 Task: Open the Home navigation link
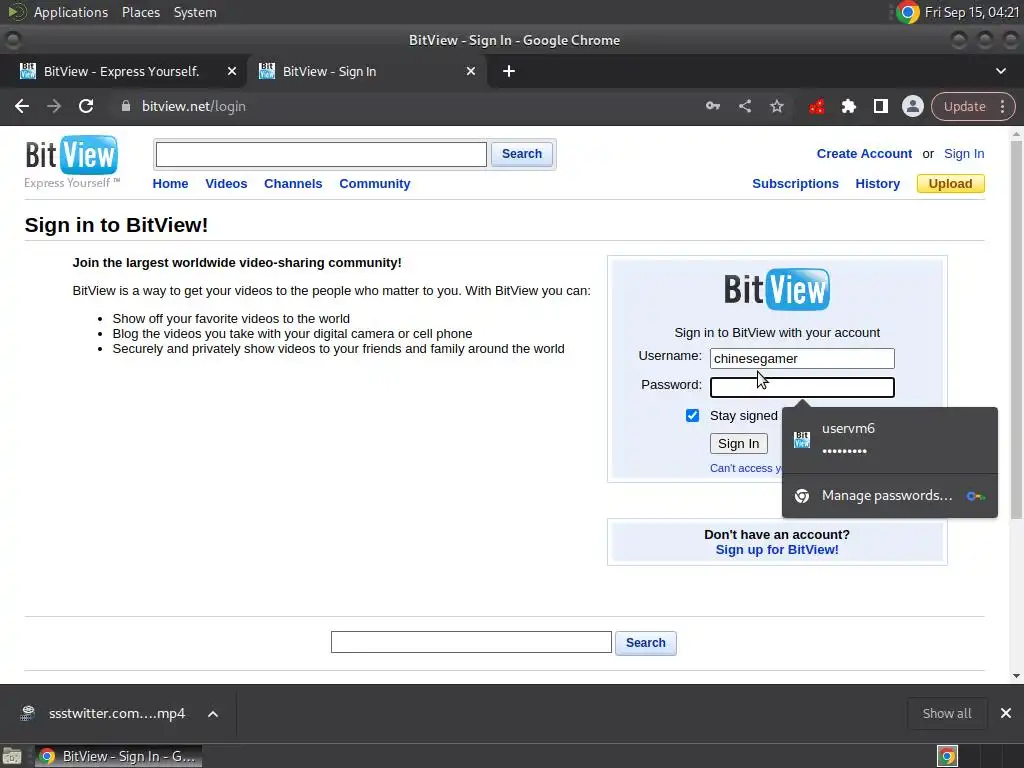(x=170, y=184)
